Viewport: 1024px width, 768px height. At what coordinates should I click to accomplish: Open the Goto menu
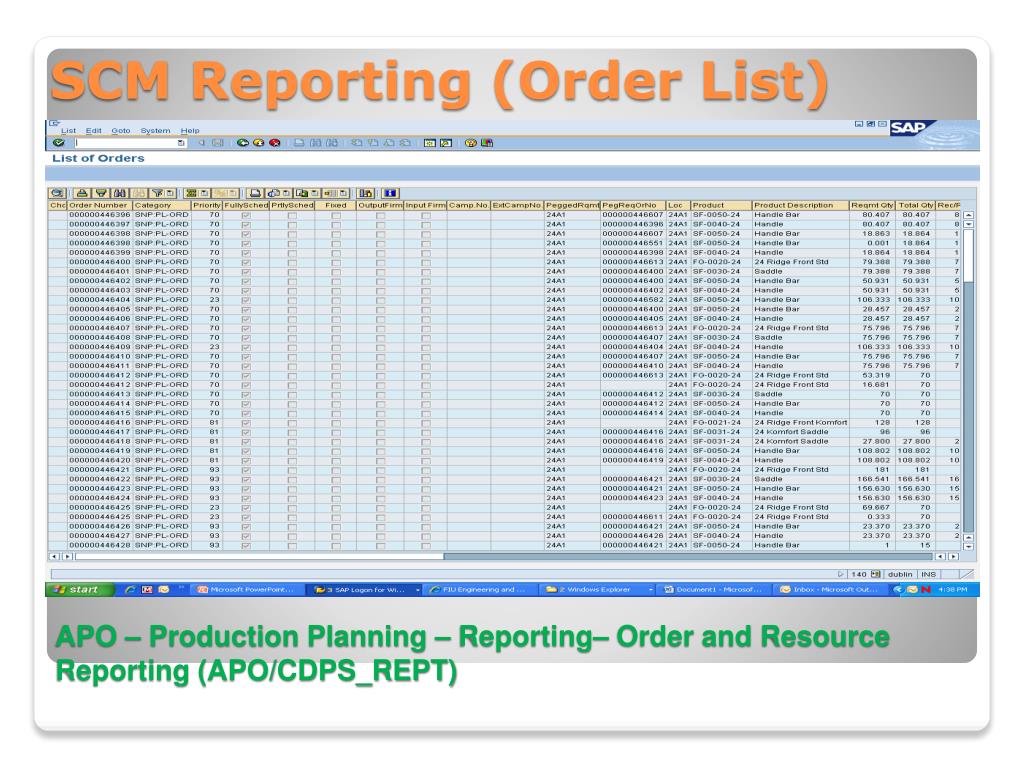click(121, 131)
